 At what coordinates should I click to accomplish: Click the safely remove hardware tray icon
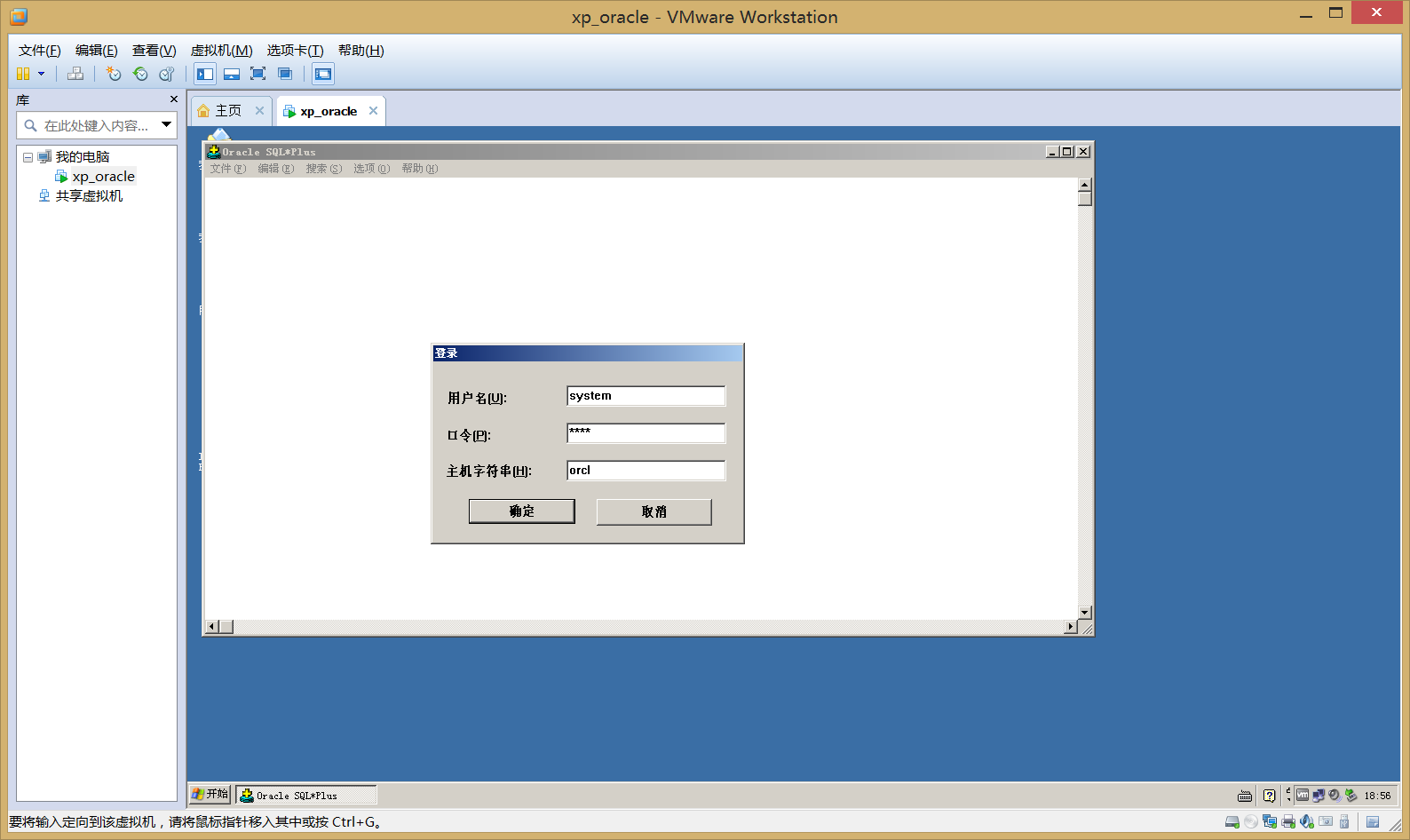coord(1351,796)
